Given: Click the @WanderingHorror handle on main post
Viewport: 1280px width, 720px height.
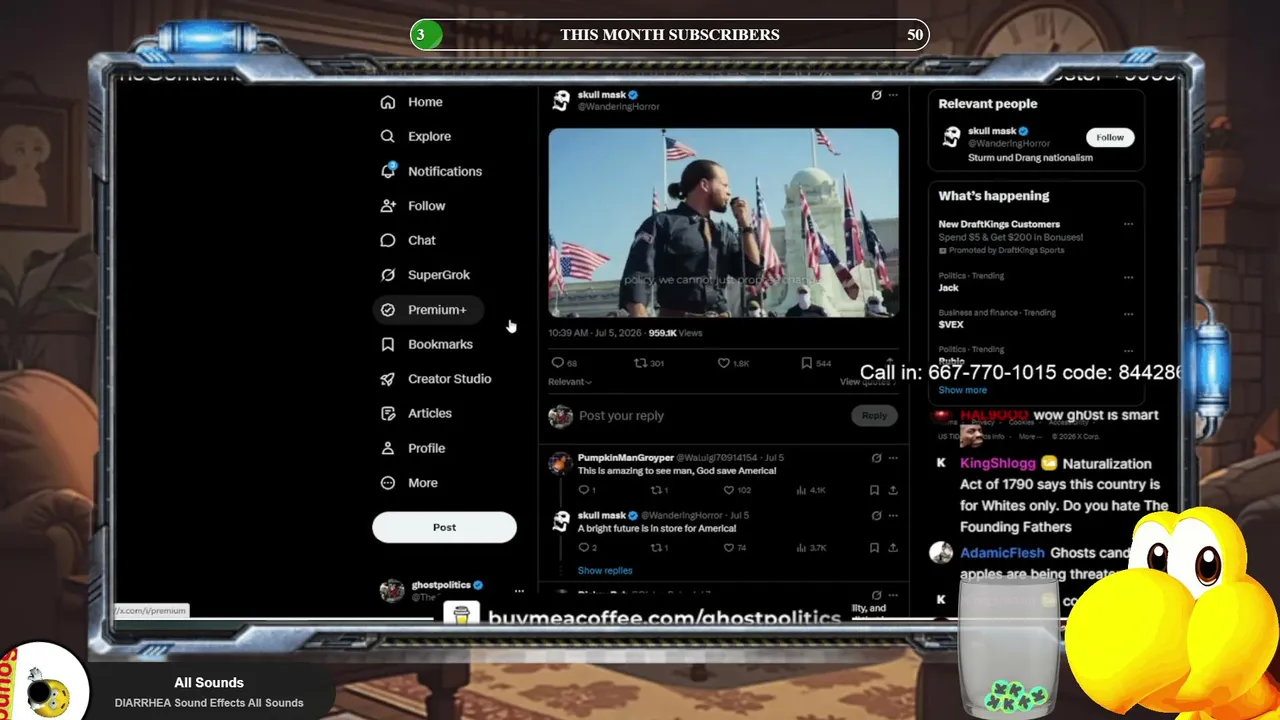Looking at the screenshot, I should [x=619, y=107].
